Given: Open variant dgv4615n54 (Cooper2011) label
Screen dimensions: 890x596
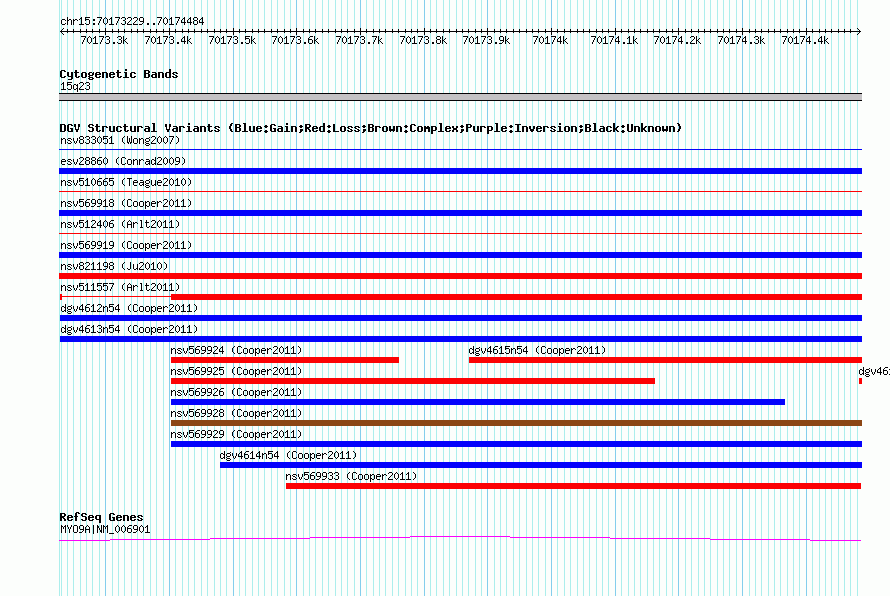Looking at the screenshot, I should 537,350.
